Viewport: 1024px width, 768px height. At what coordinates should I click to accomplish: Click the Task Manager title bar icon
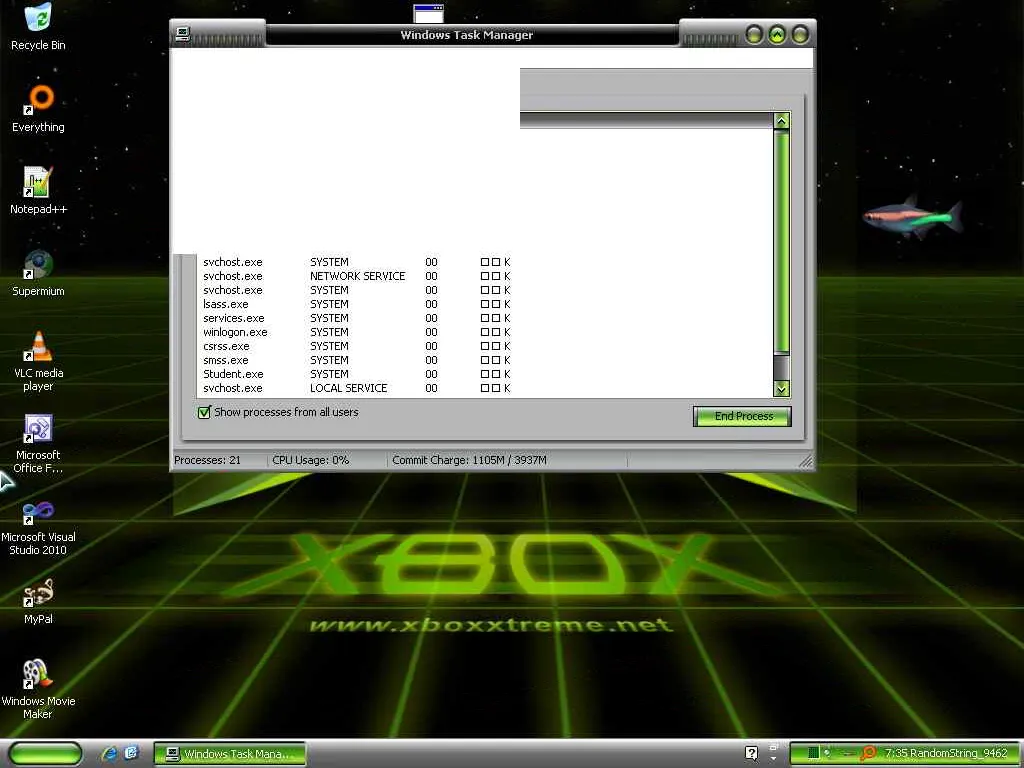(183, 35)
